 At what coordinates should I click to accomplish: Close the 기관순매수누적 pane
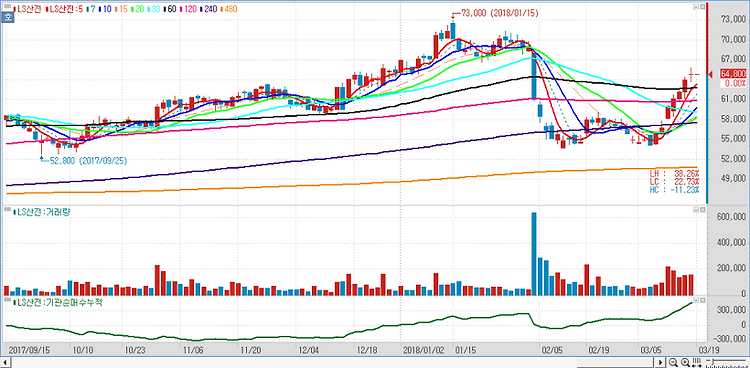[x=703, y=300]
